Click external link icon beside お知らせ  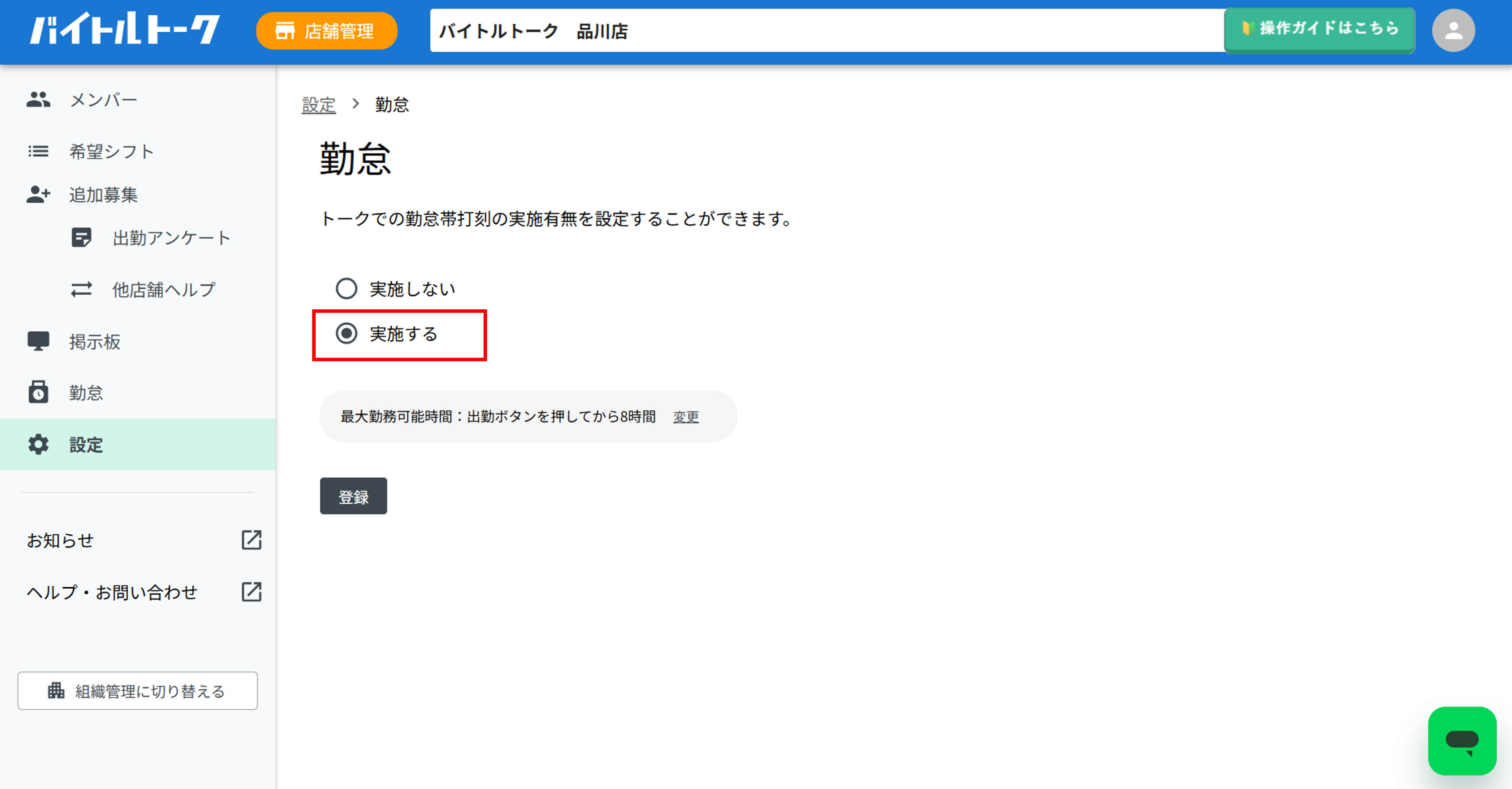pos(251,540)
